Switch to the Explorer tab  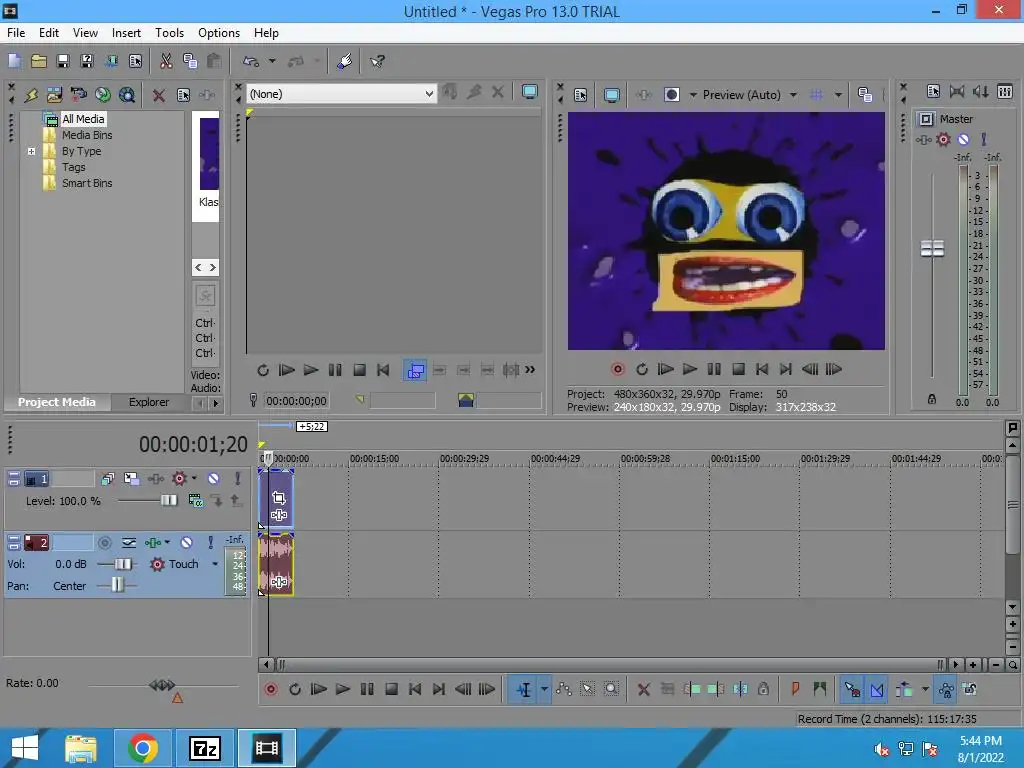click(x=149, y=402)
